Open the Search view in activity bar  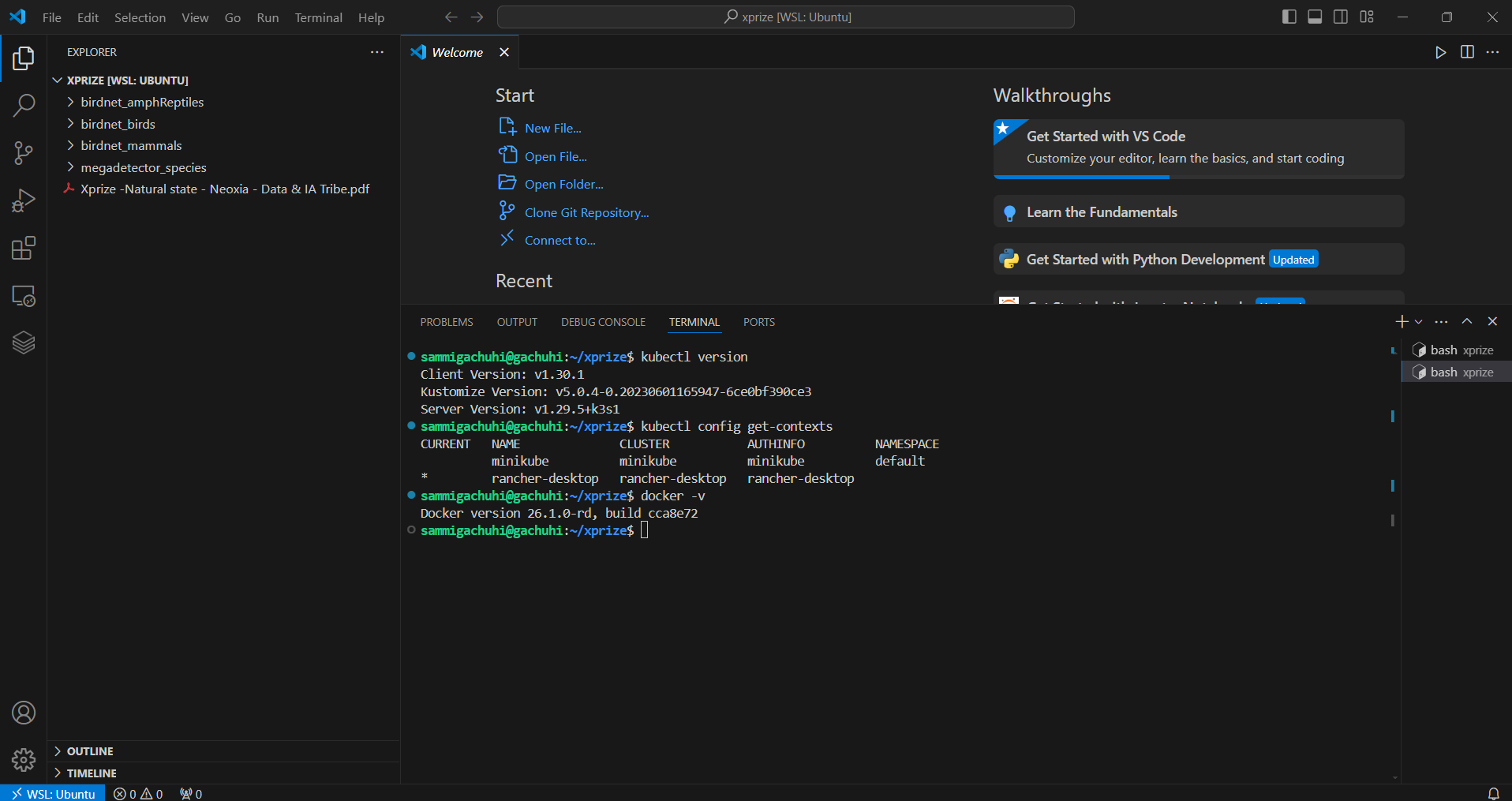tap(24, 106)
